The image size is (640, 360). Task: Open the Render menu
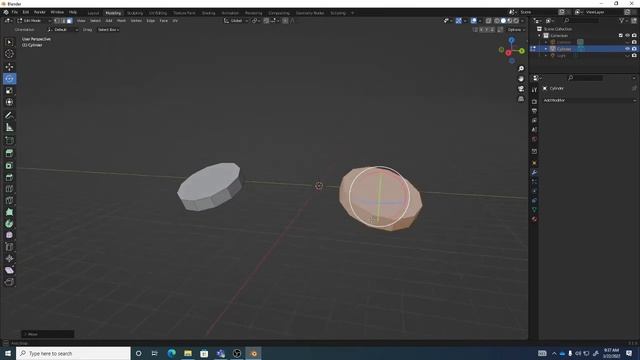[40, 12]
